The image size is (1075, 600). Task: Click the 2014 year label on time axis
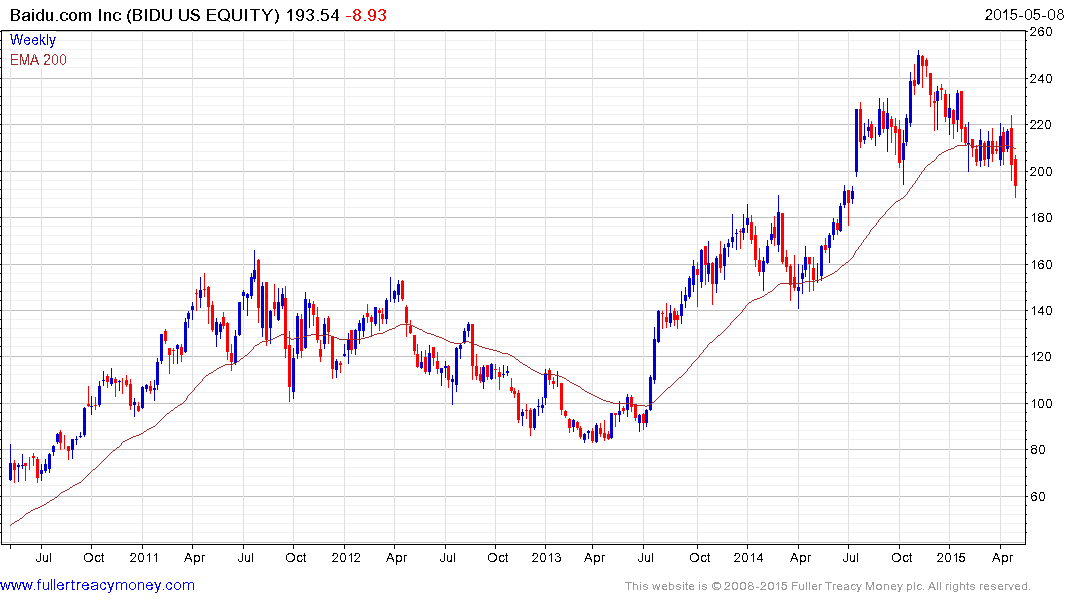click(748, 557)
